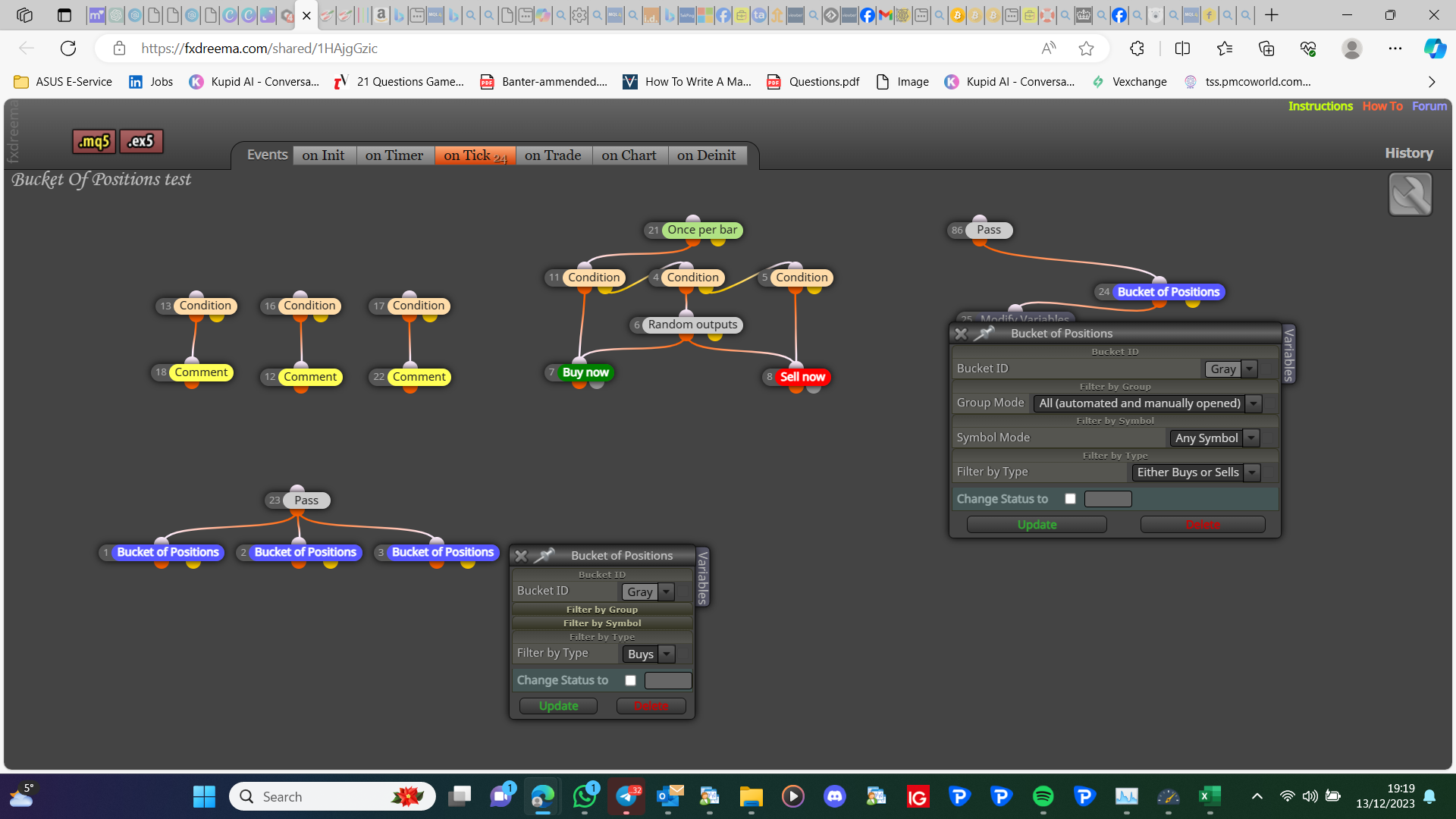Click the .mq5 export icon
Image resolution: width=1456 pixels, height=819 pixels.
tap(95, 141)
